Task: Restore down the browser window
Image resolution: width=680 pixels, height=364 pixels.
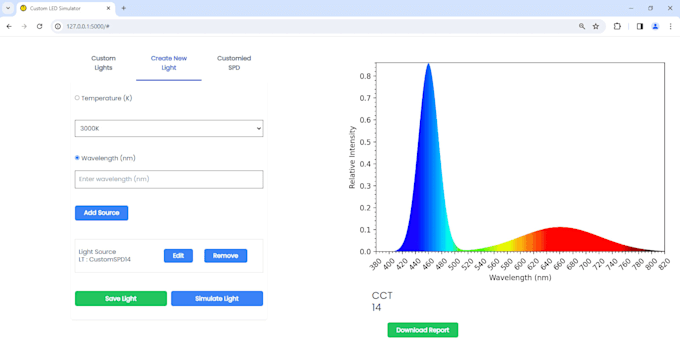Action: 651,8
